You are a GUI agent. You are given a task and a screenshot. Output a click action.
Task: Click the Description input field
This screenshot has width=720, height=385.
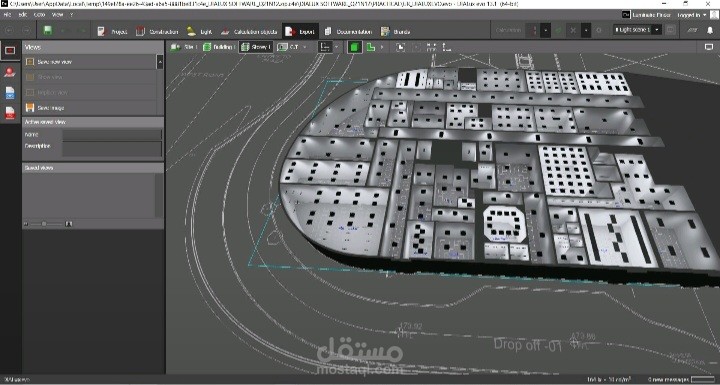(112, 149)
